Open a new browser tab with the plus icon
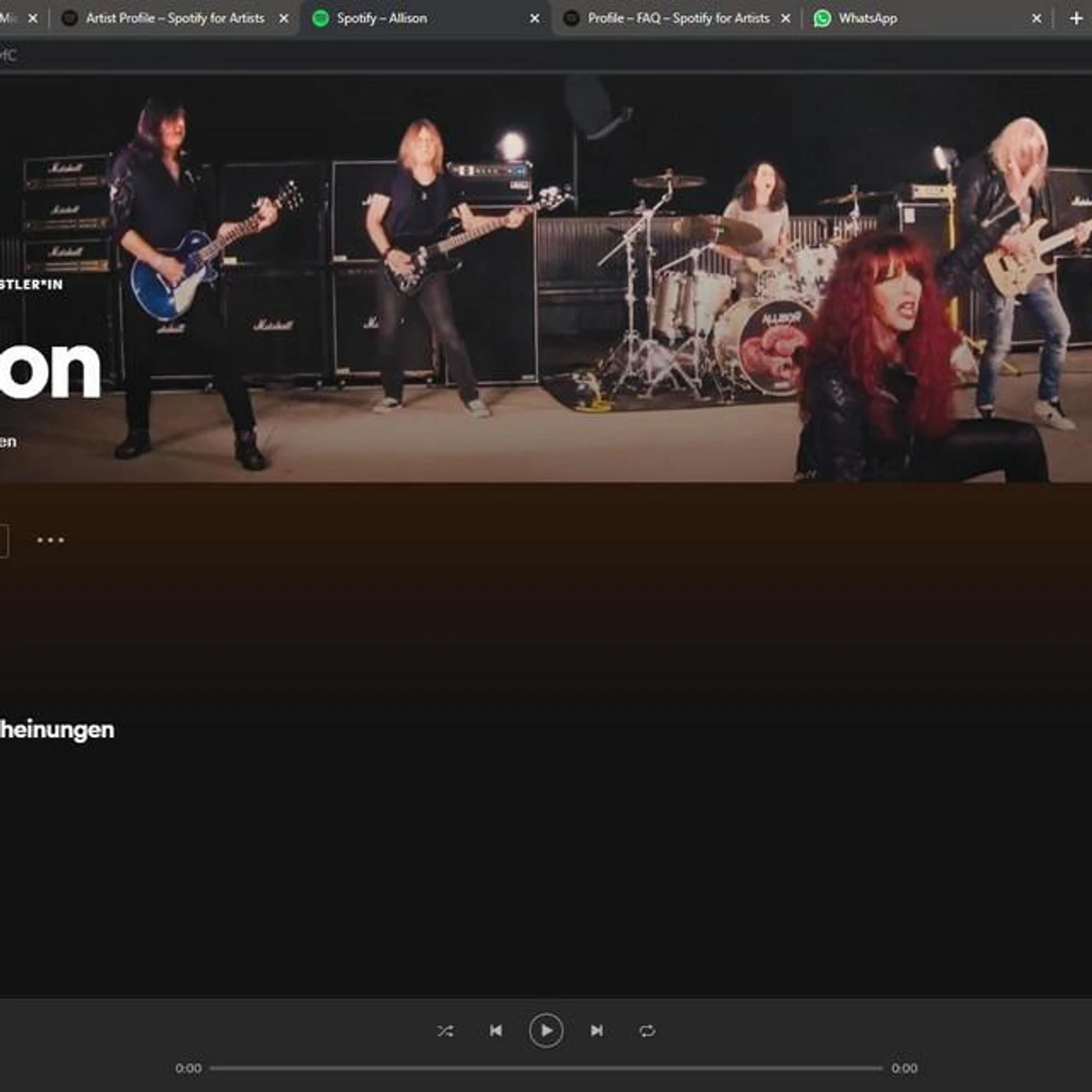The height and width of the screenshot is (1092, 1092). [1076, 17]
